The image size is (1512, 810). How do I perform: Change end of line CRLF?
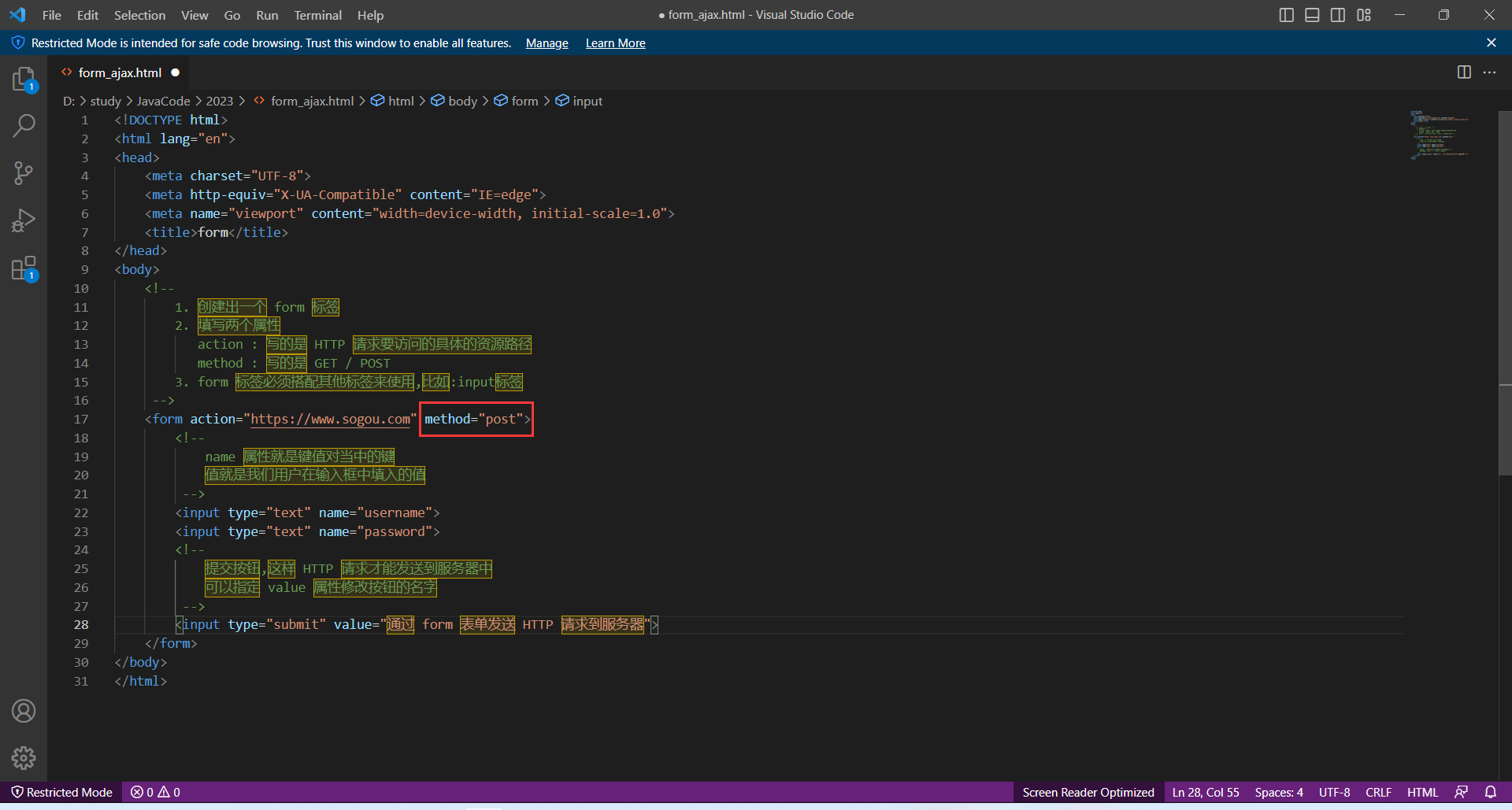(x=1378, y=792)
